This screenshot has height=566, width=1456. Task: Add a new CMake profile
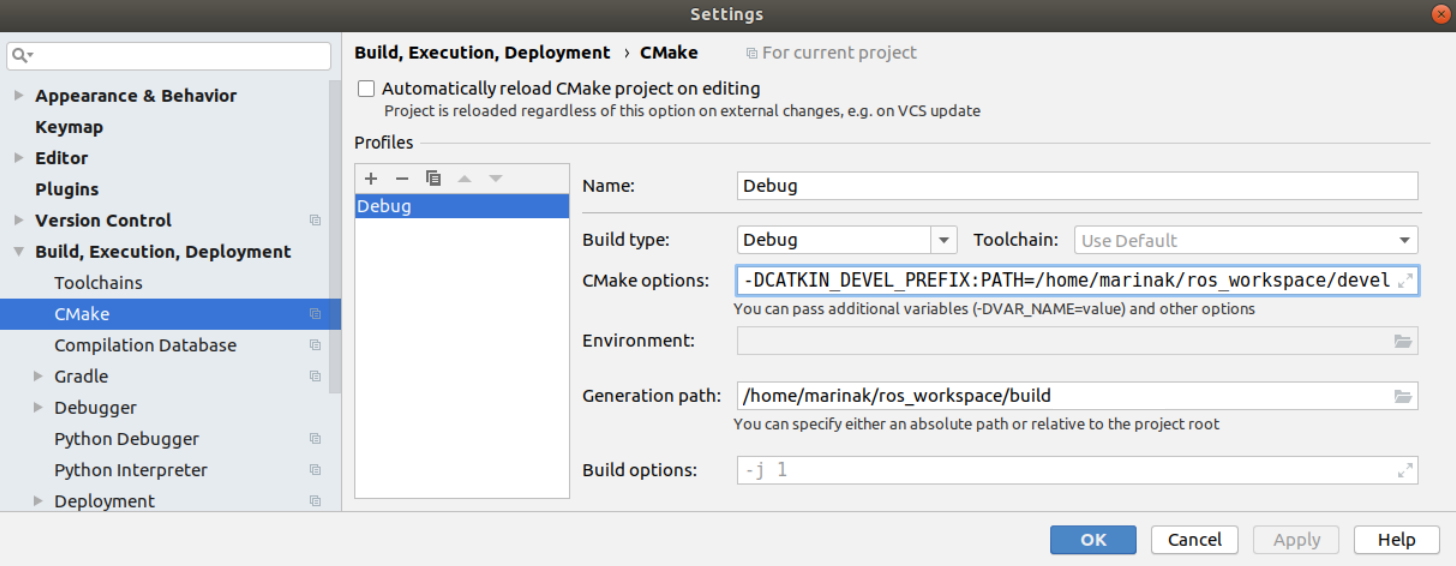[x=371, y=179]
